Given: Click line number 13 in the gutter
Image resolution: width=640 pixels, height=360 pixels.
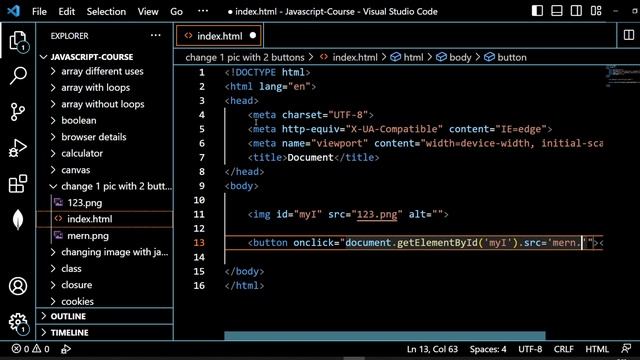Looking at the screenshot, I should [199, 243].
